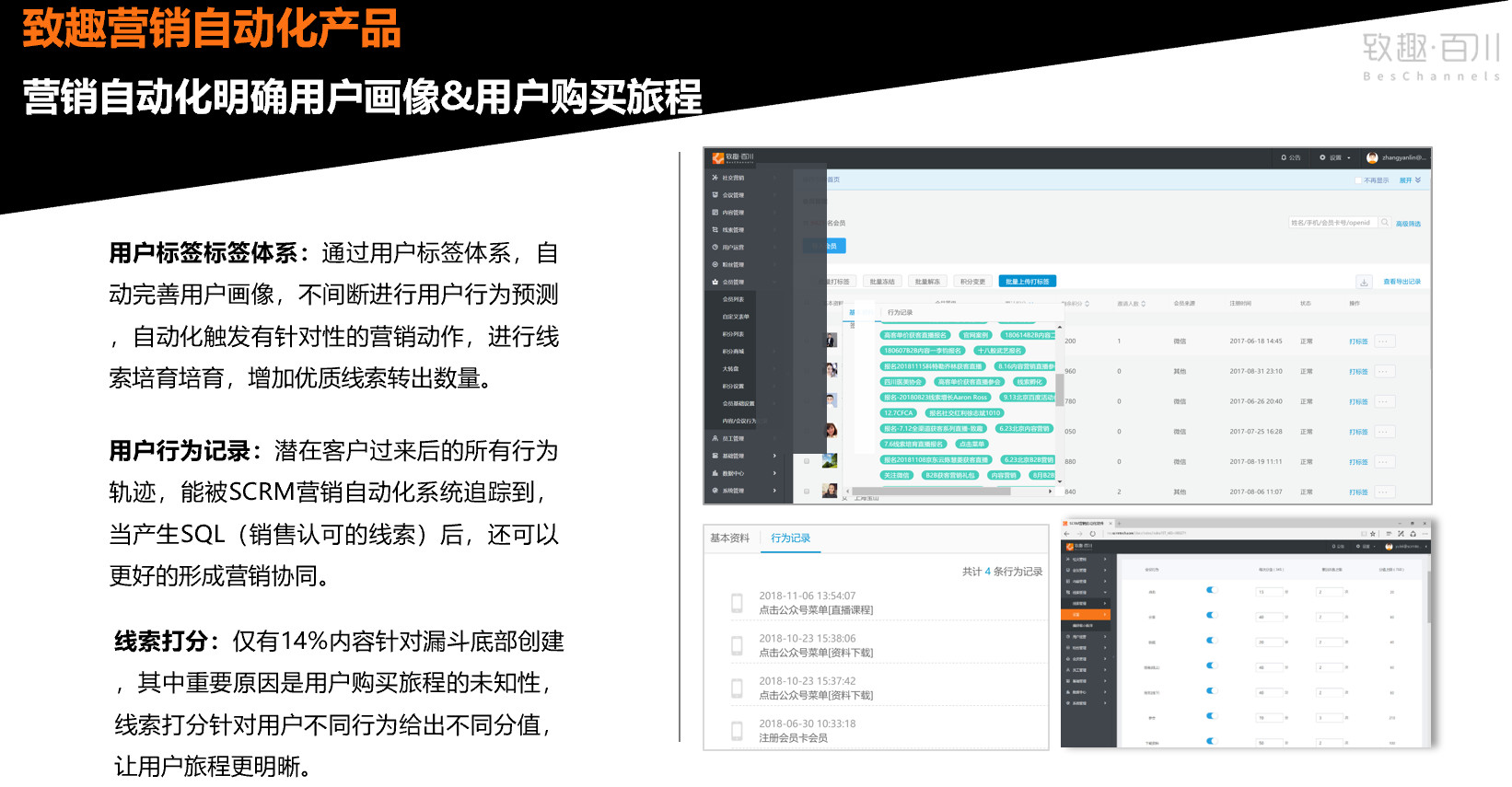Click the 姓名/手机/会员卡号/openid search field
The image size is (1512, 787).
tap(1332, 223)
